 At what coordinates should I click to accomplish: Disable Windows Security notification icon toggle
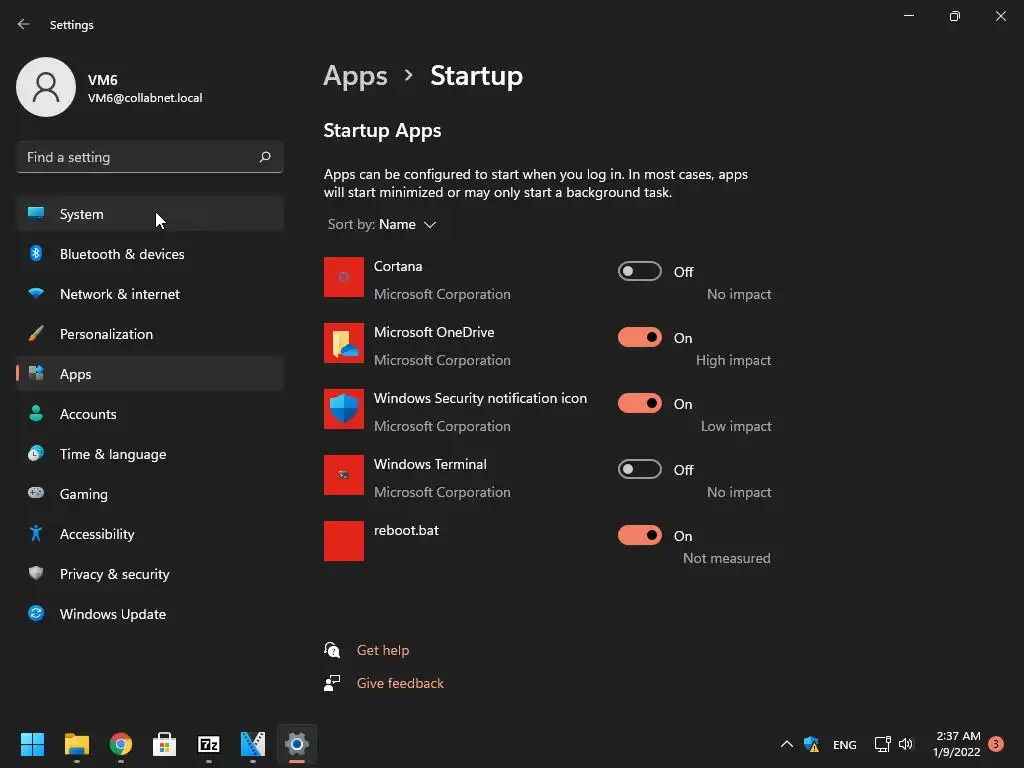[x=639, y=403]
